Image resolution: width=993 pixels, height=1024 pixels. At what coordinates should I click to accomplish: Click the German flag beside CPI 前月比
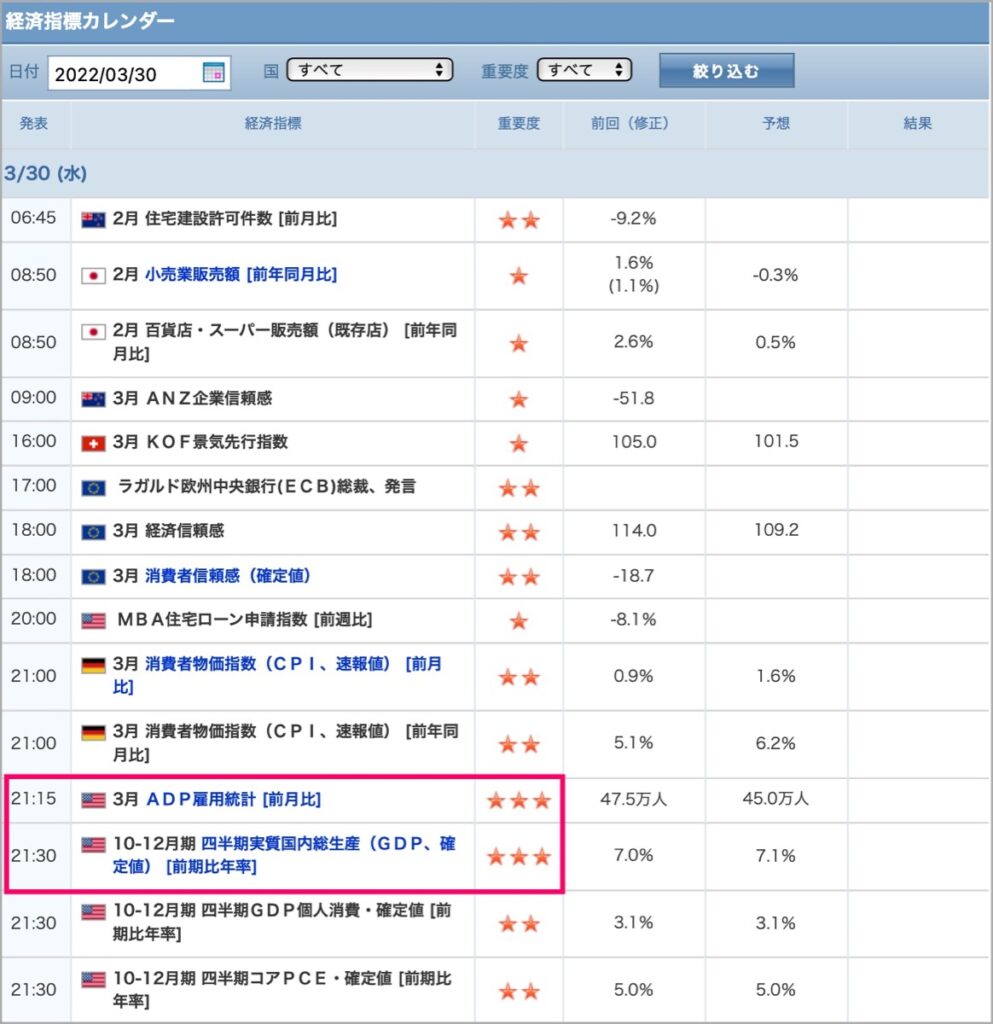pyautogui.click(x=93, y=665)
